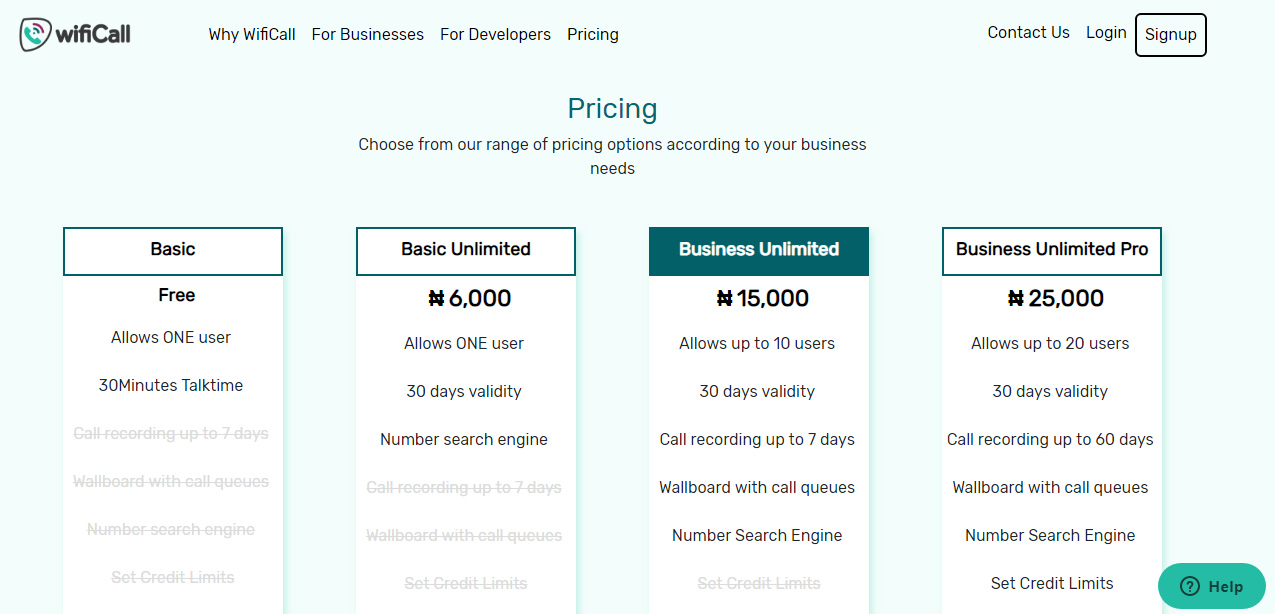The image size is (1275, 614).
Task: Go to For Businesses page
Action: (368, 34)
